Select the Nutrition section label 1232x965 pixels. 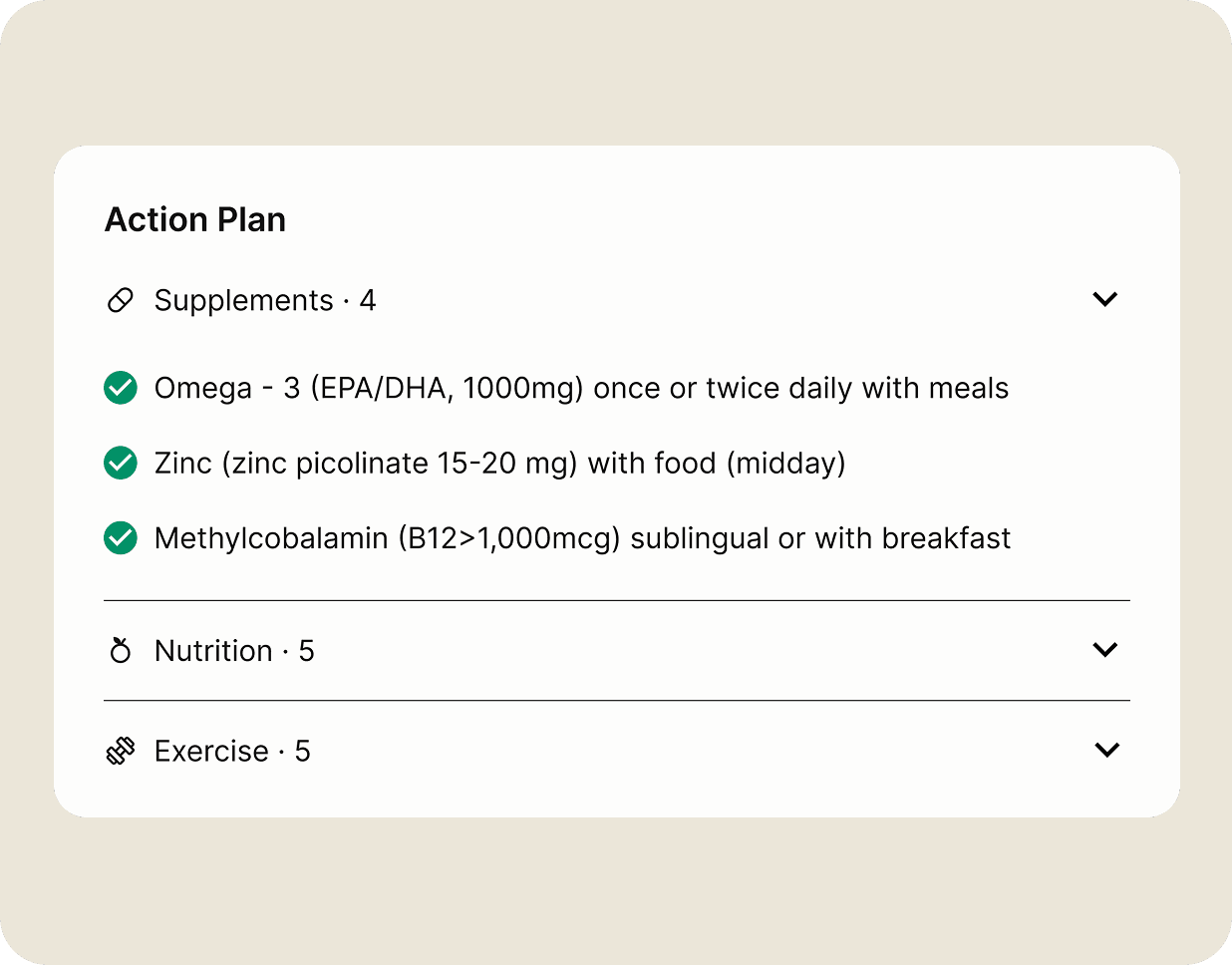click(x=213, y=651)
